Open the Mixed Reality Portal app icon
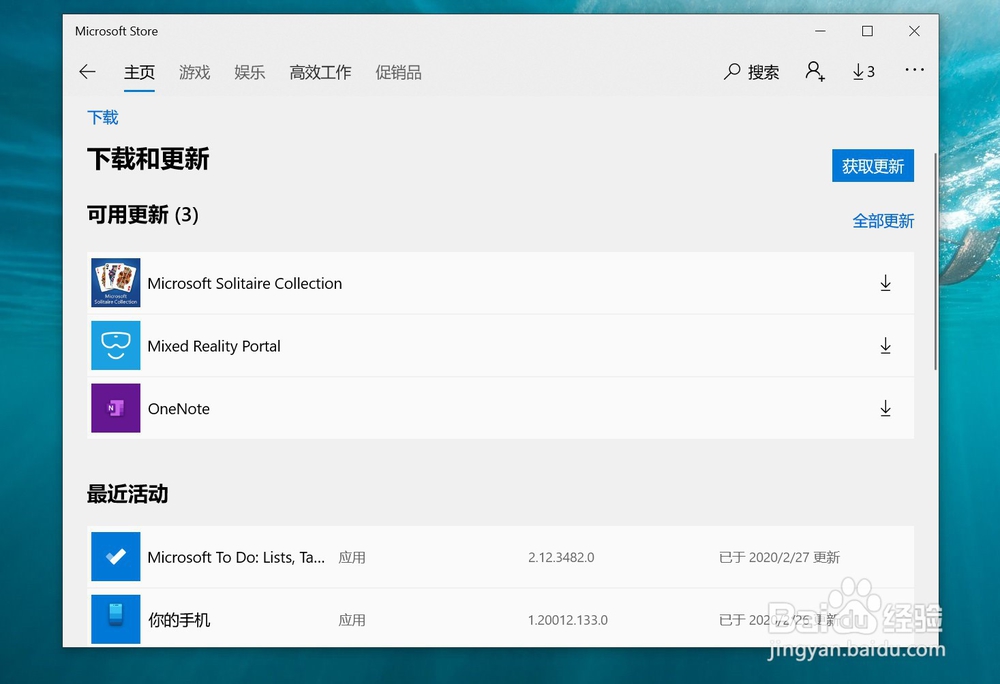1000x684 pixels. click(x=115, y=346)
